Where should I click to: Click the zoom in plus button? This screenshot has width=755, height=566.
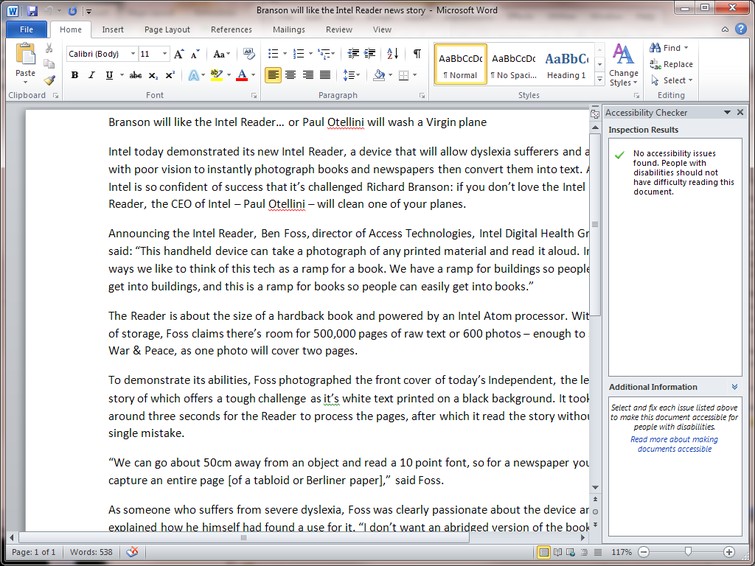tap(729, 552)
